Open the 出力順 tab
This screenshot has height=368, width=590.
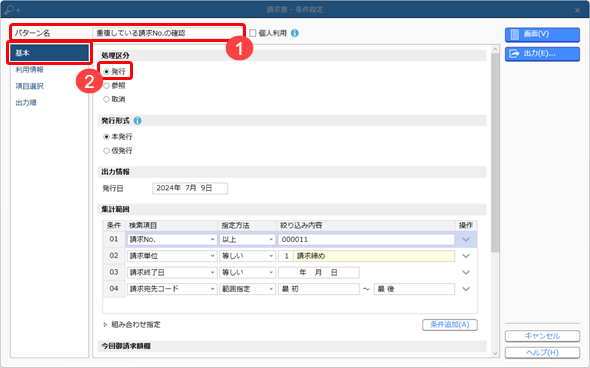[26, 103]
